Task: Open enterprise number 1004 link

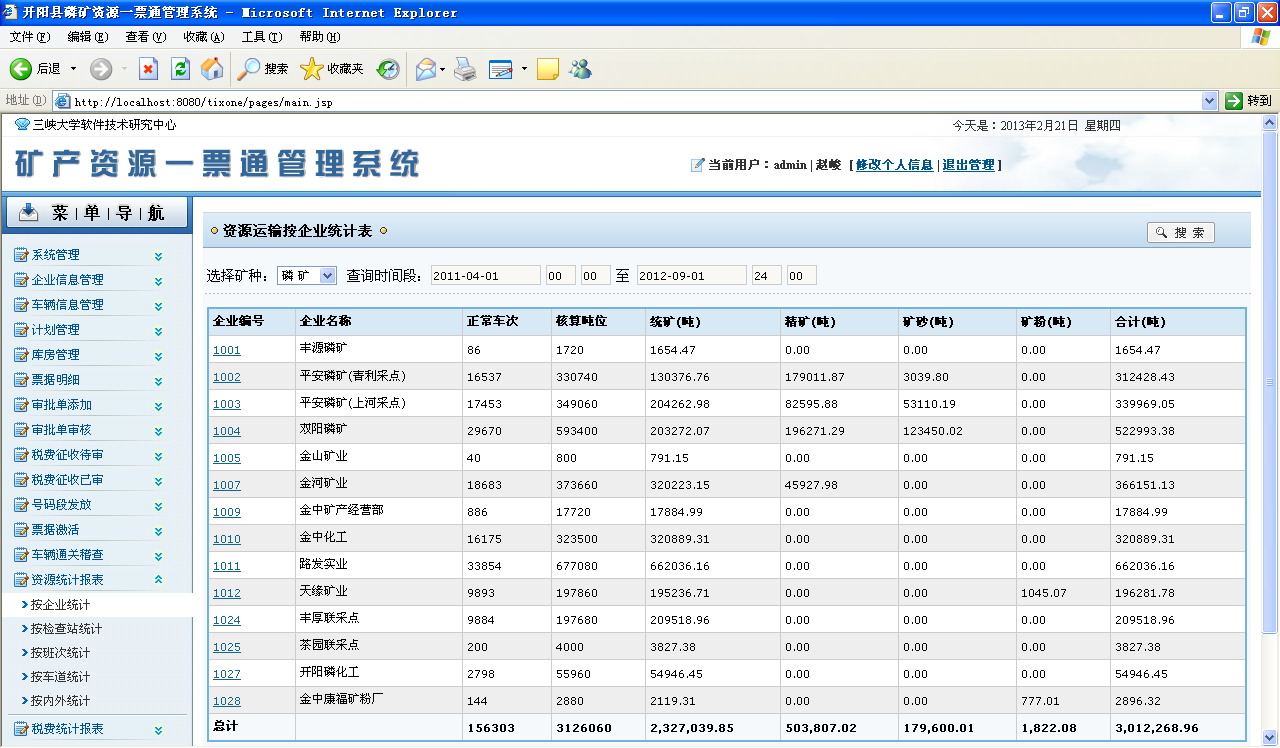Action: point(227,431)
